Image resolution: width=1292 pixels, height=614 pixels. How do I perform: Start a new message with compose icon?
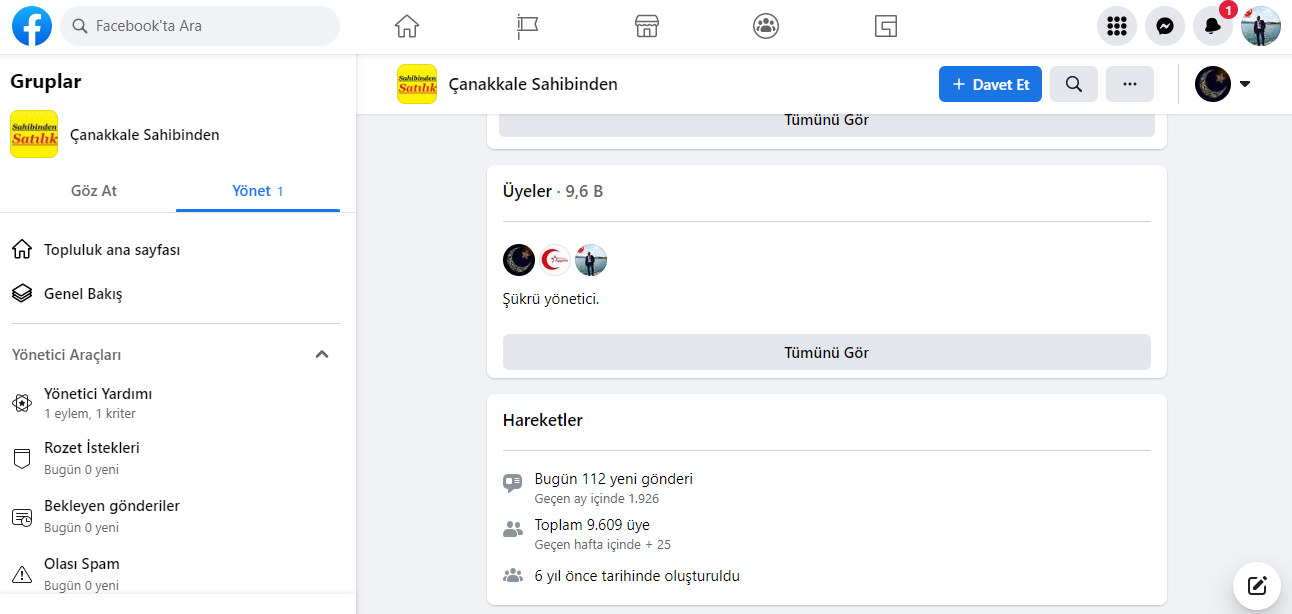coord(1257,585)
